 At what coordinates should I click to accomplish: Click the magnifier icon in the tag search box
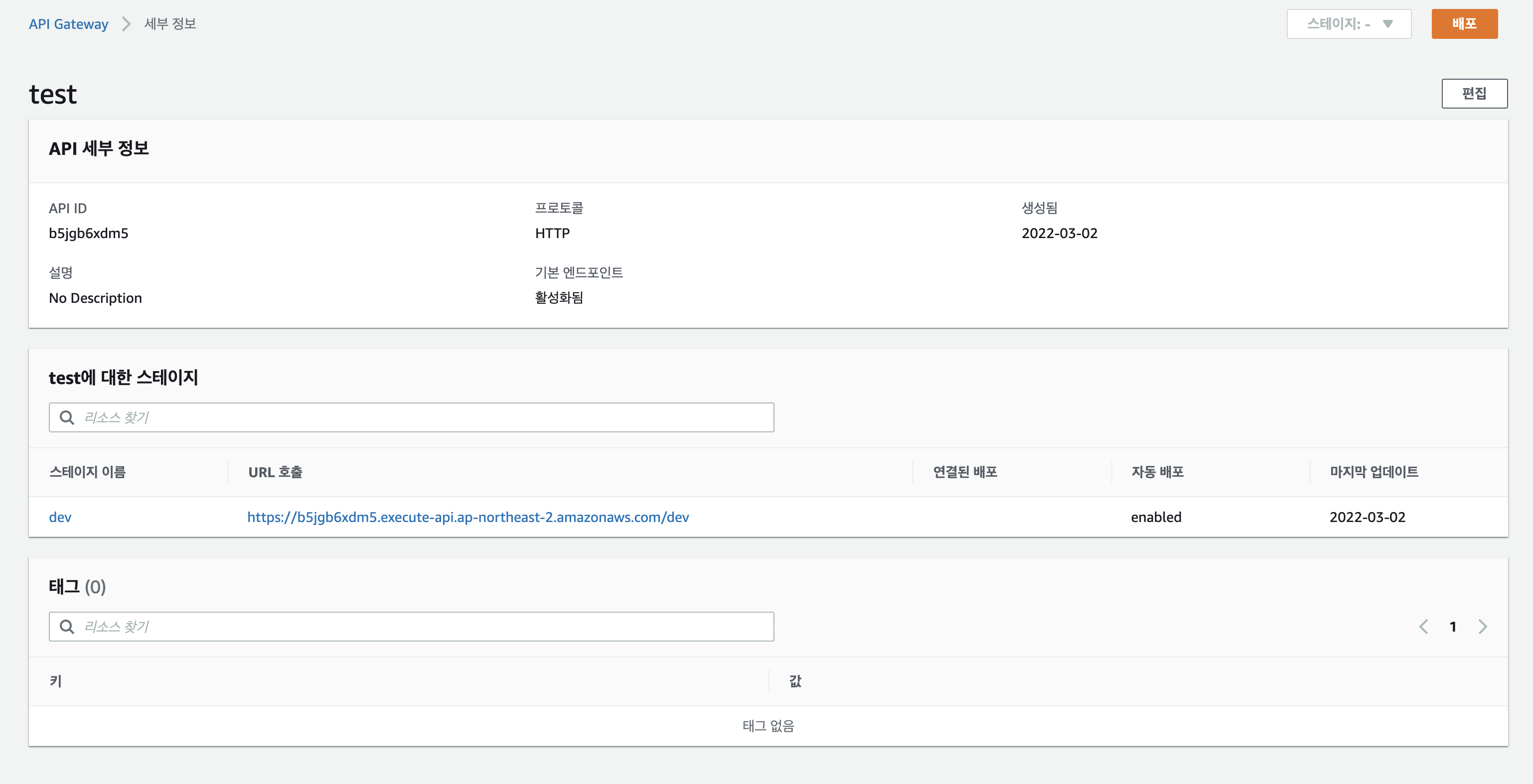tap(67, 627)
